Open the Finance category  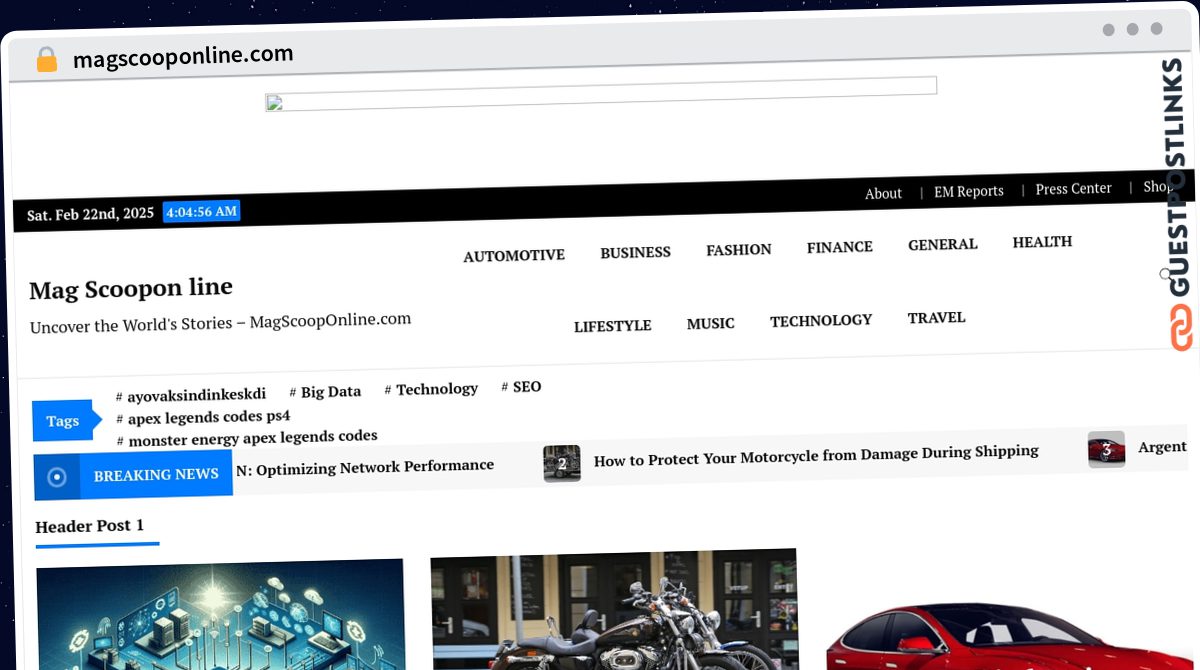840,247
